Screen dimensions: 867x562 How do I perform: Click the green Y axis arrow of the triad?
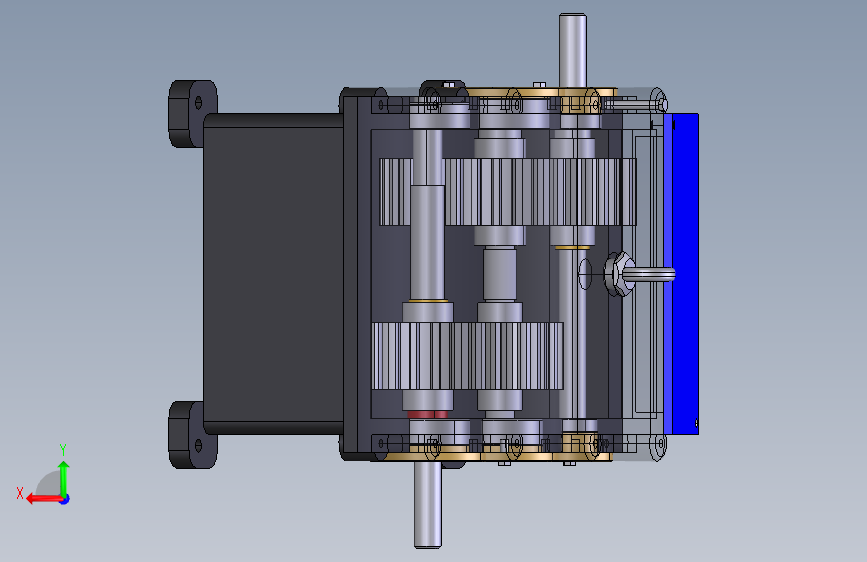pyautogui.click(x=64, y=477)
